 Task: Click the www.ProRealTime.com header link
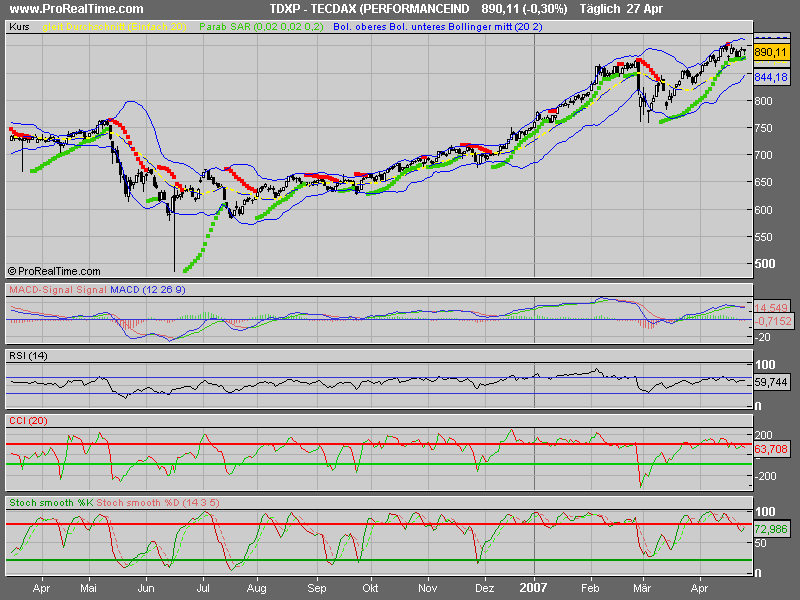click(x=77, y=9)
